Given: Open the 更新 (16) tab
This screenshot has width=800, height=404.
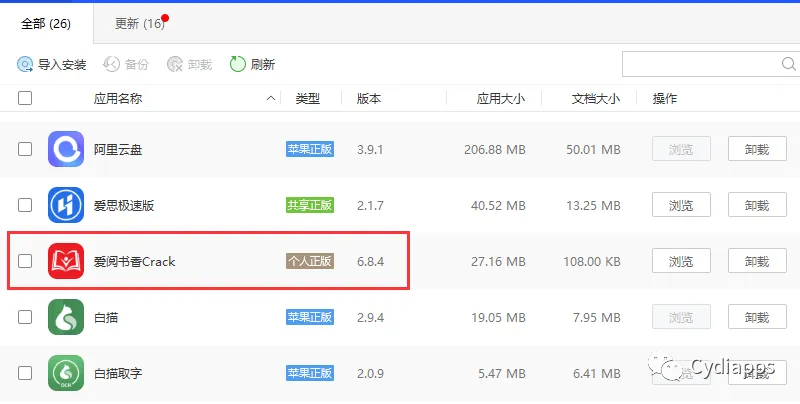Looking at the screenshot, I should 140,23.
